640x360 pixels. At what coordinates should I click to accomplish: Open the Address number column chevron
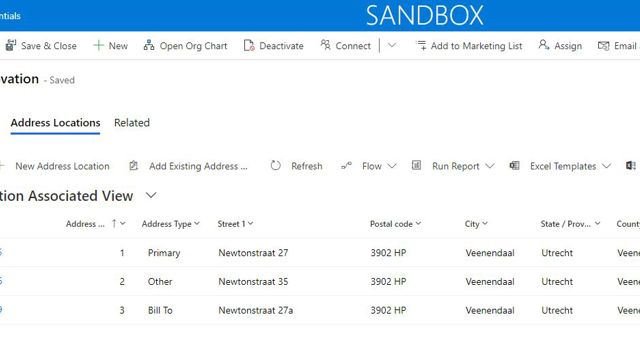[x=122, y=223]
